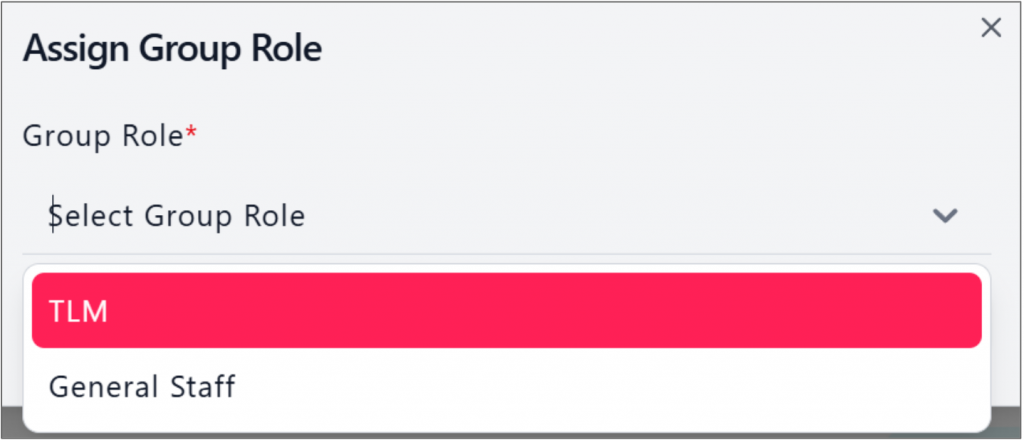The width and height of the screenshot is (1024, 440).
Task: Collapse the Group Role dropdown chevron
Action: coord(945,216)
